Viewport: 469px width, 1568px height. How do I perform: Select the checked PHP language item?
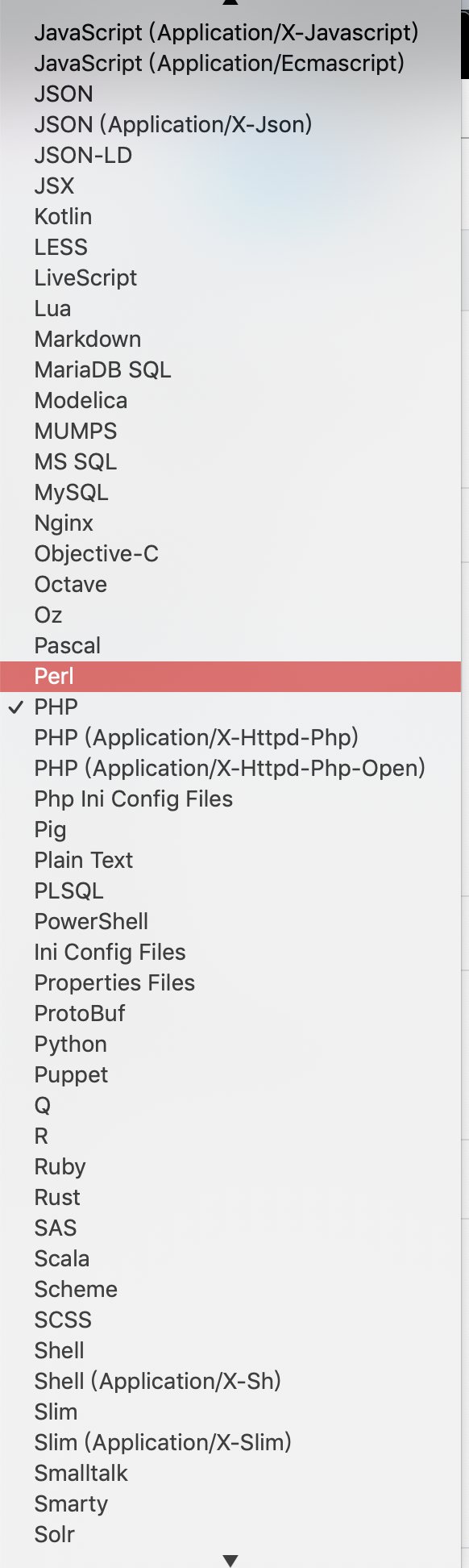(x=230, y=707)
